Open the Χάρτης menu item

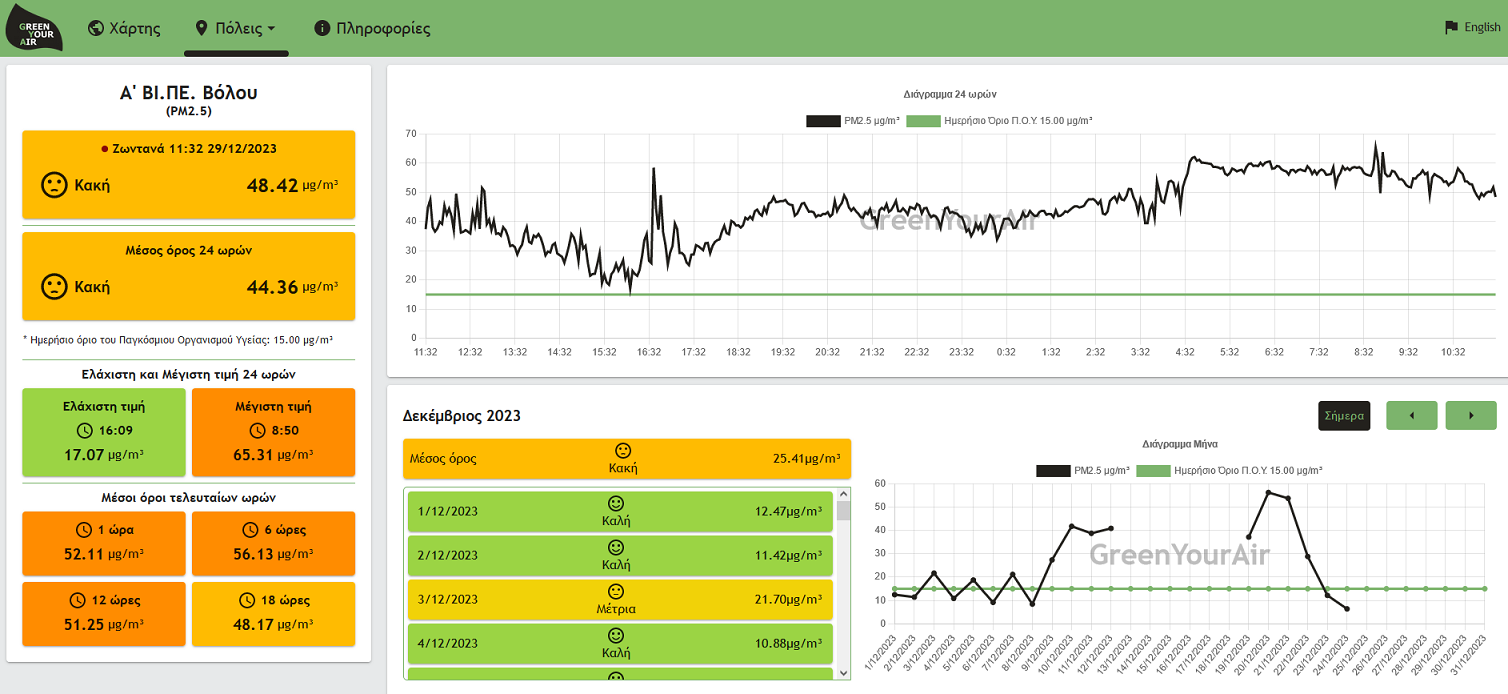(x=124, y=28)
